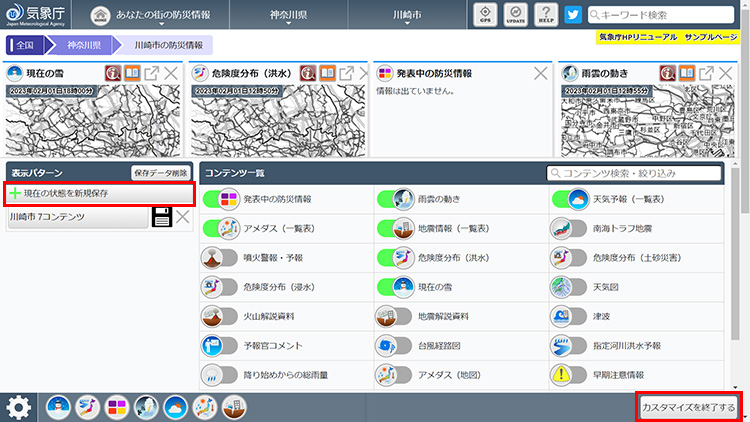Open settings gear in bottom bar
The height and width of the screenshot is (422, 750).
18,407
